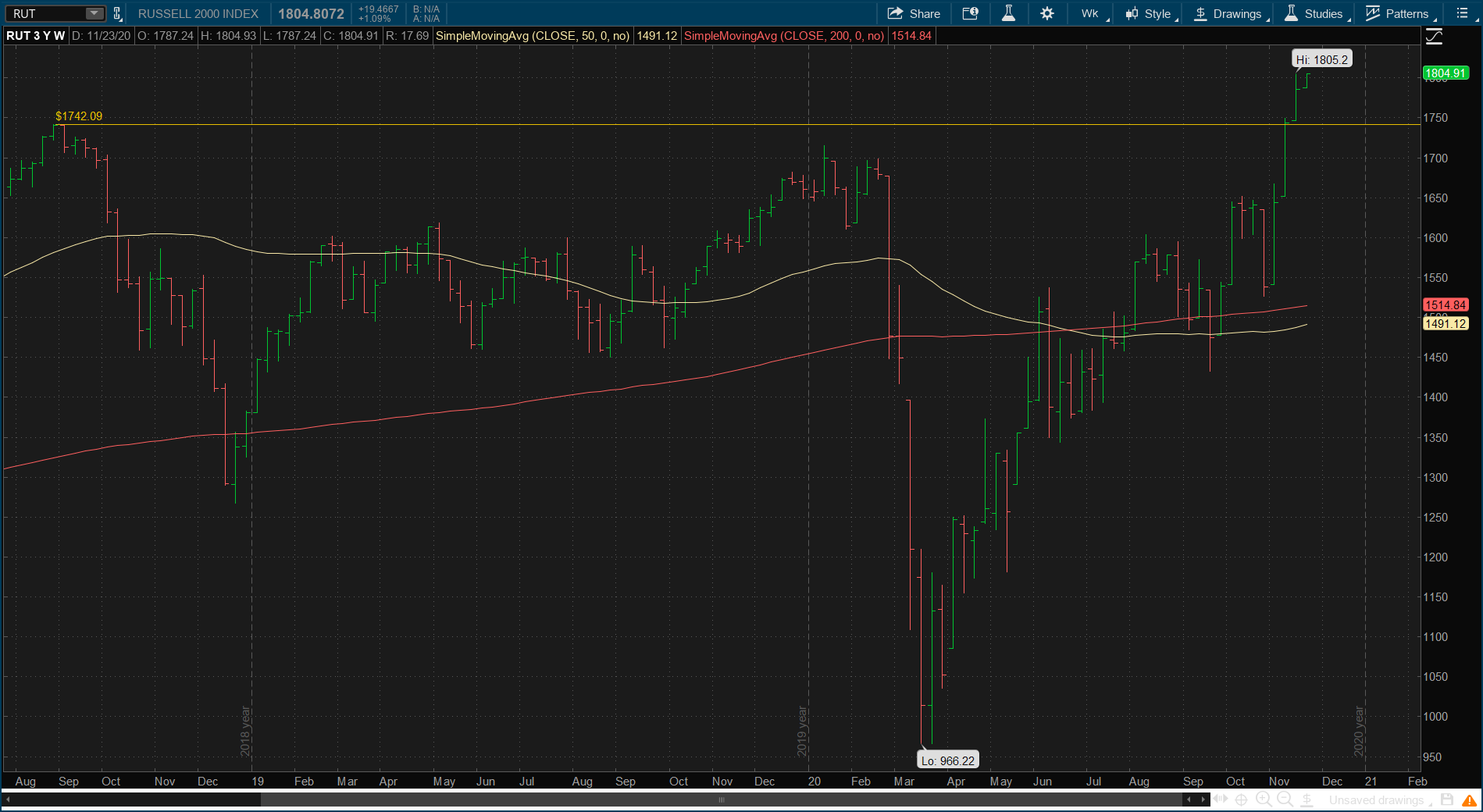This screenshot has height=812, width=1483.
Task: Click the Share icon in the toolbar
Action: [914, 13]
